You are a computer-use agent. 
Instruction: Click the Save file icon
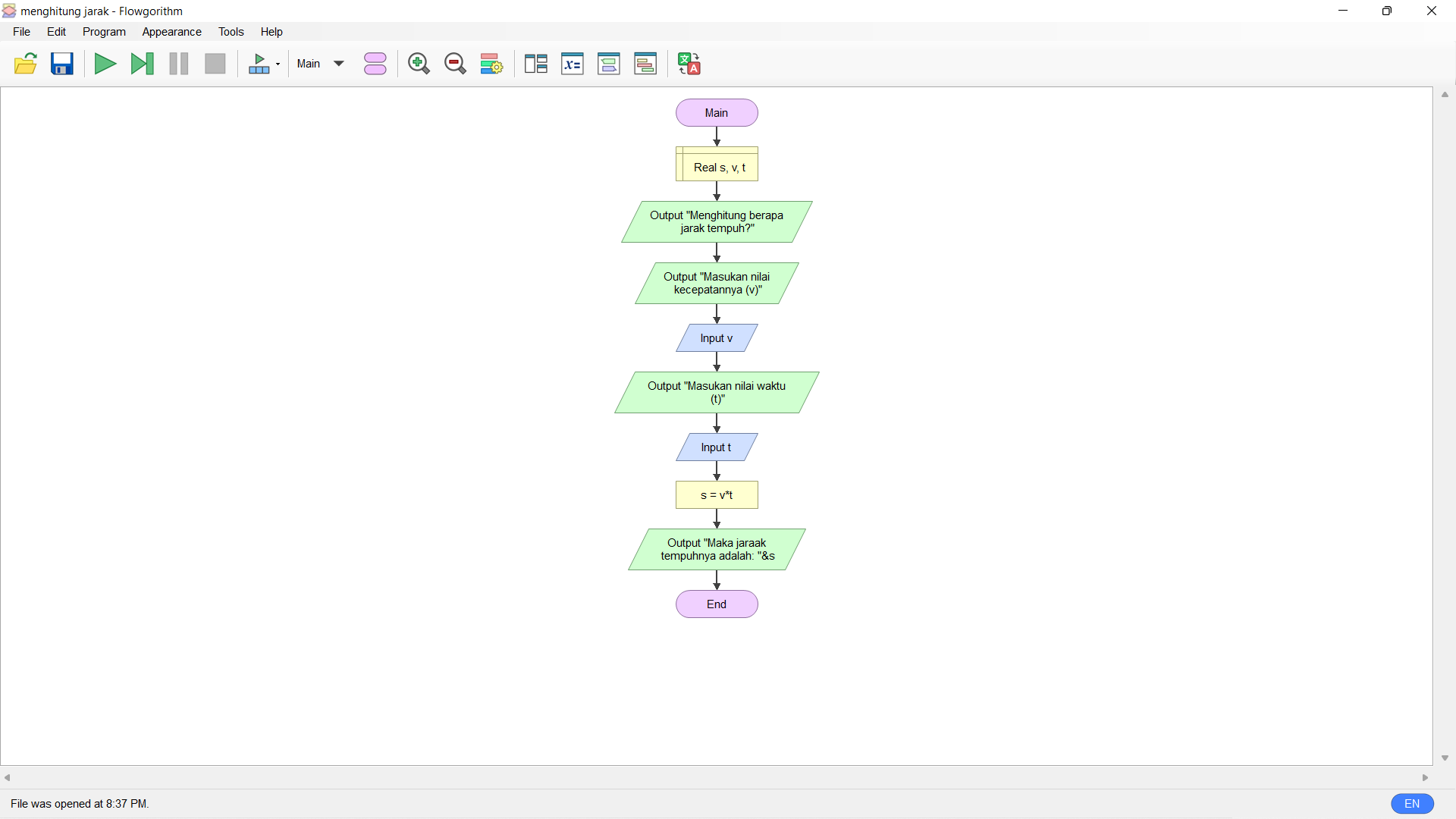click(62, 64)
